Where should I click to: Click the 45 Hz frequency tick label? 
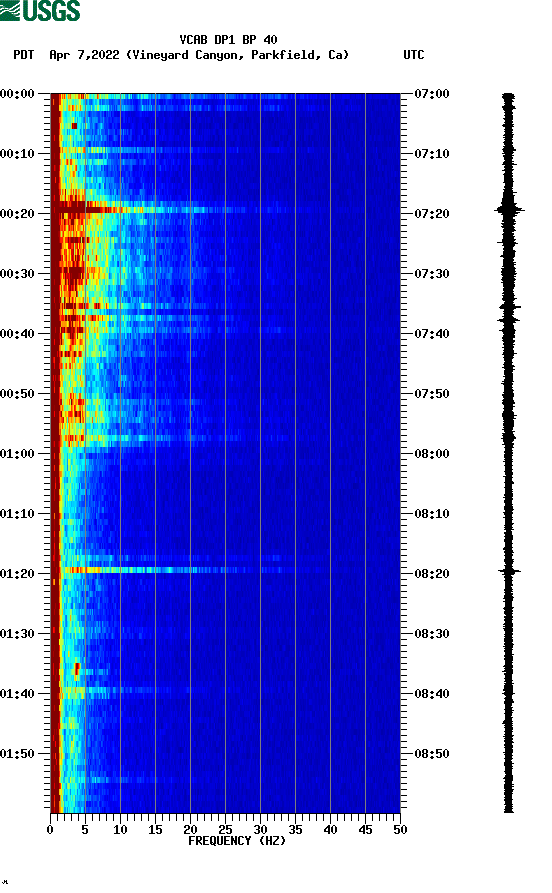tap(365, 830)
